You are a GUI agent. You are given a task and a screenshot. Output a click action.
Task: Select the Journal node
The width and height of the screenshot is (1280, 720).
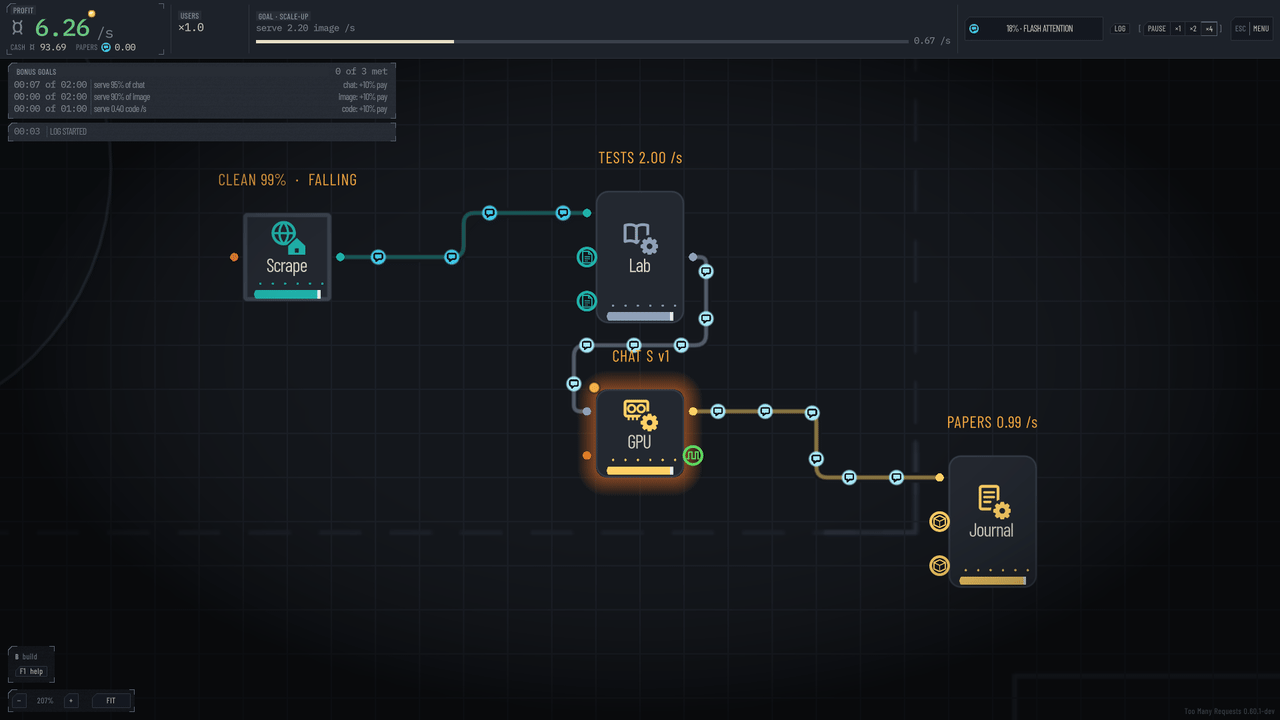pyautogui.click(x=992, y=521)
